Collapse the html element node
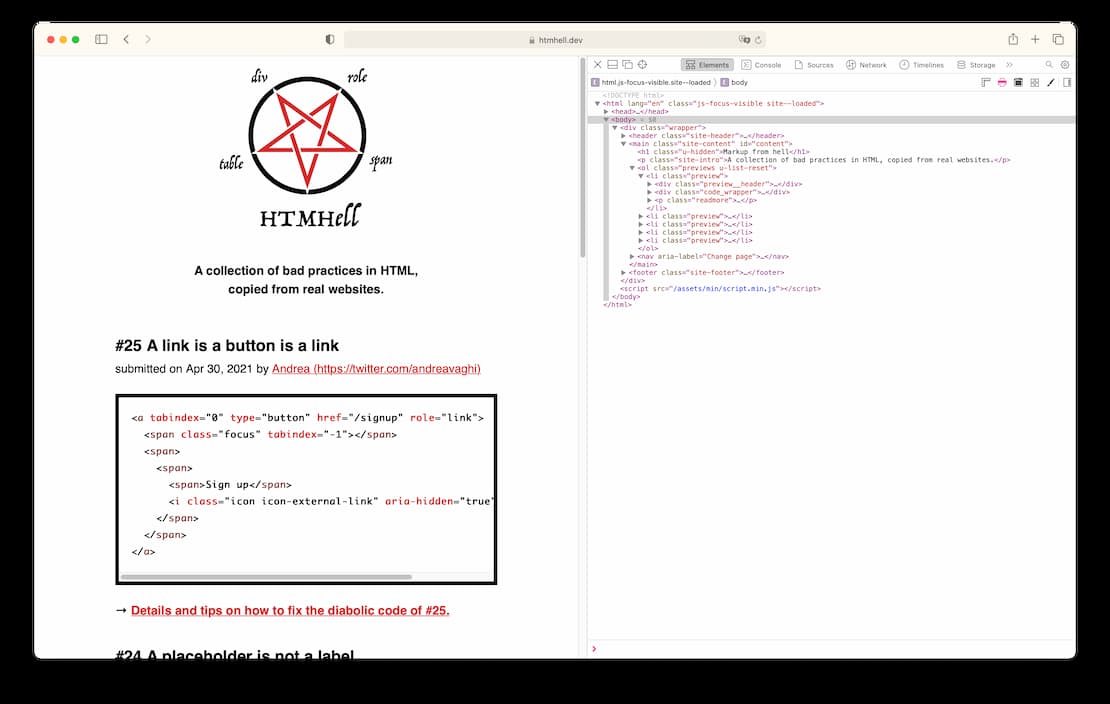Screen dimensions: 1110x704 (x=597, y=103)
